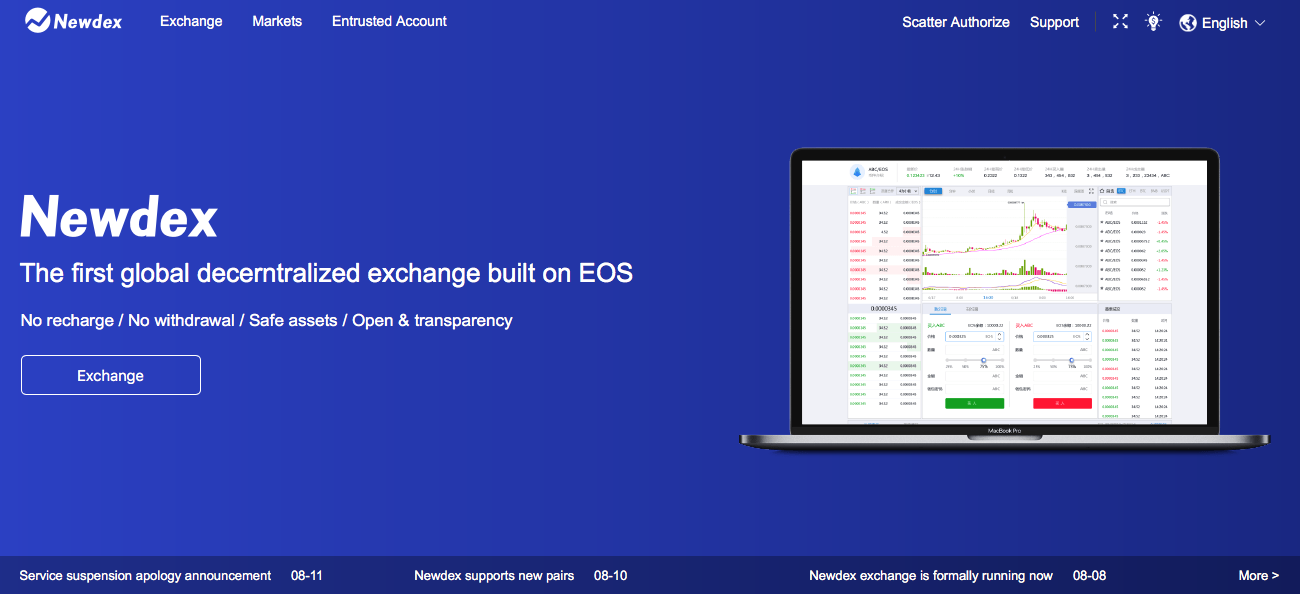Click the 'No recharge / No withdrawal' text
Screen dimensions: 1300x594
[x=266, y=321]
